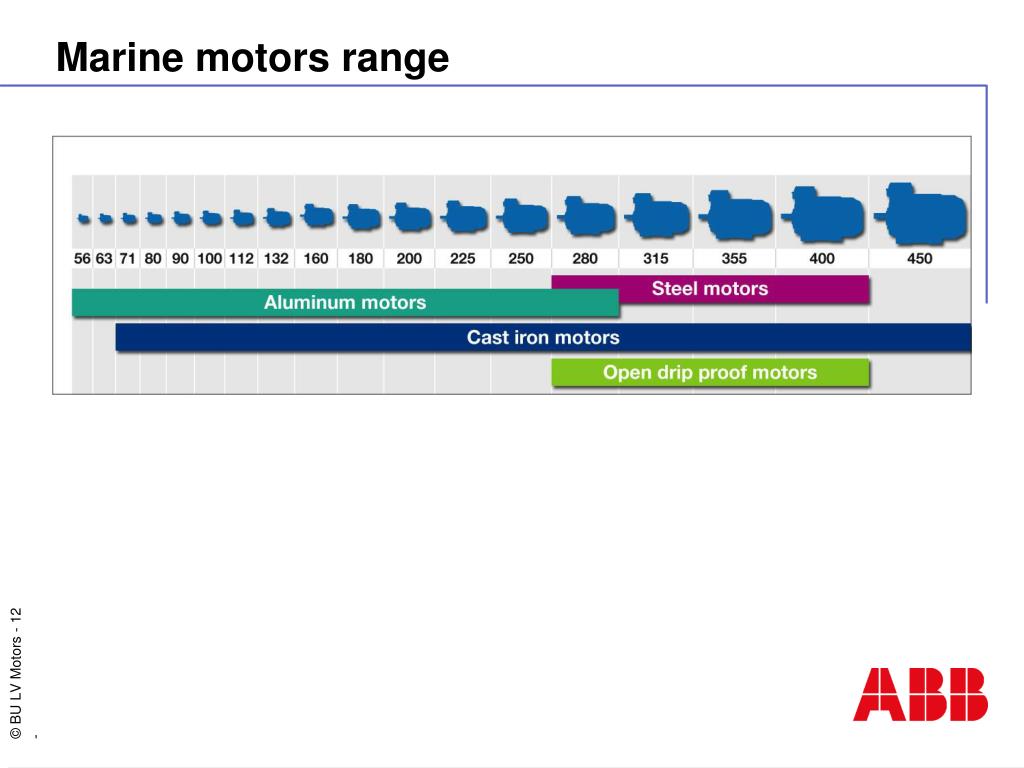Screen dimensions: 1024x768
Task: Click the frame size label 63
Action: coord(104,259)
